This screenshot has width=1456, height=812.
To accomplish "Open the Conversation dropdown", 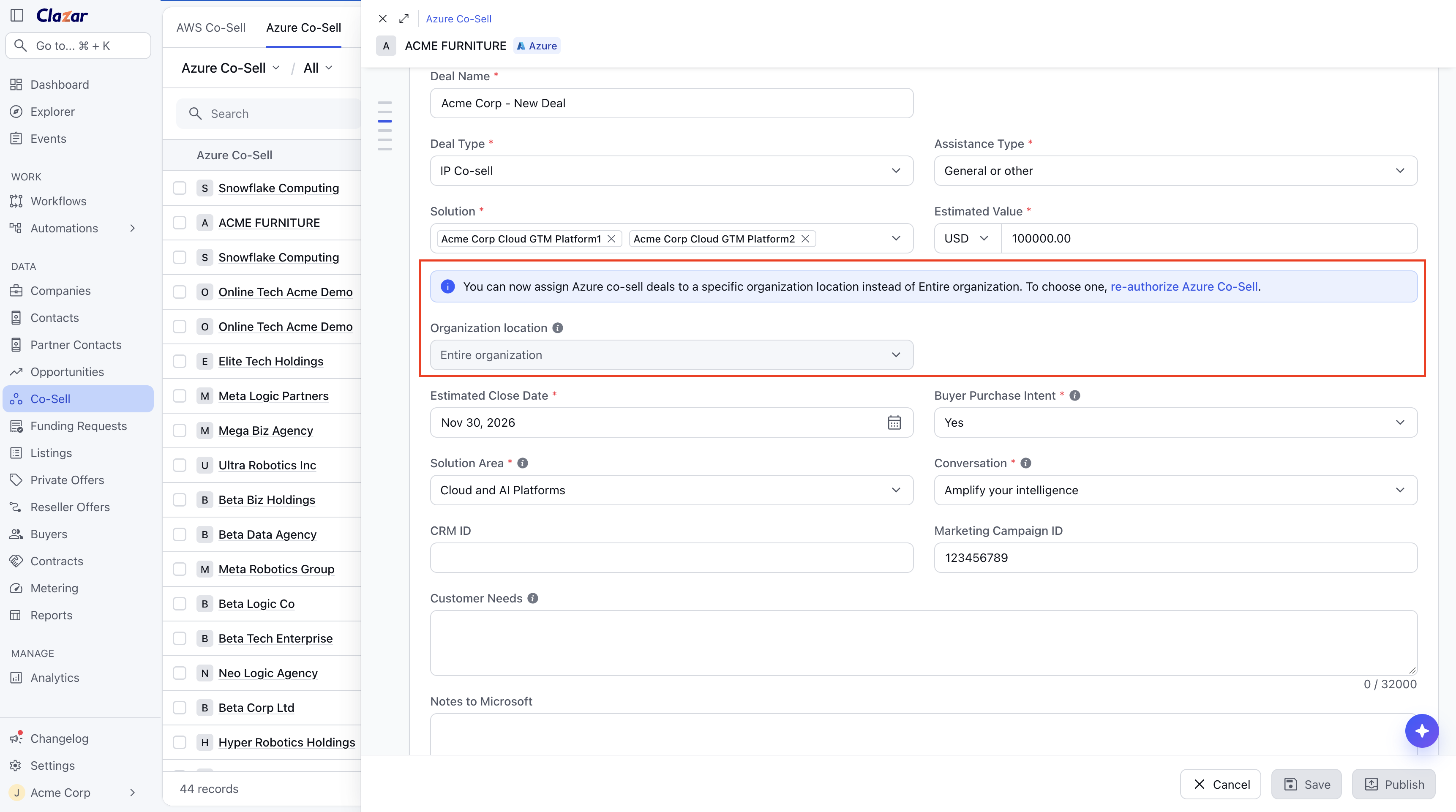I will 1175,490.
